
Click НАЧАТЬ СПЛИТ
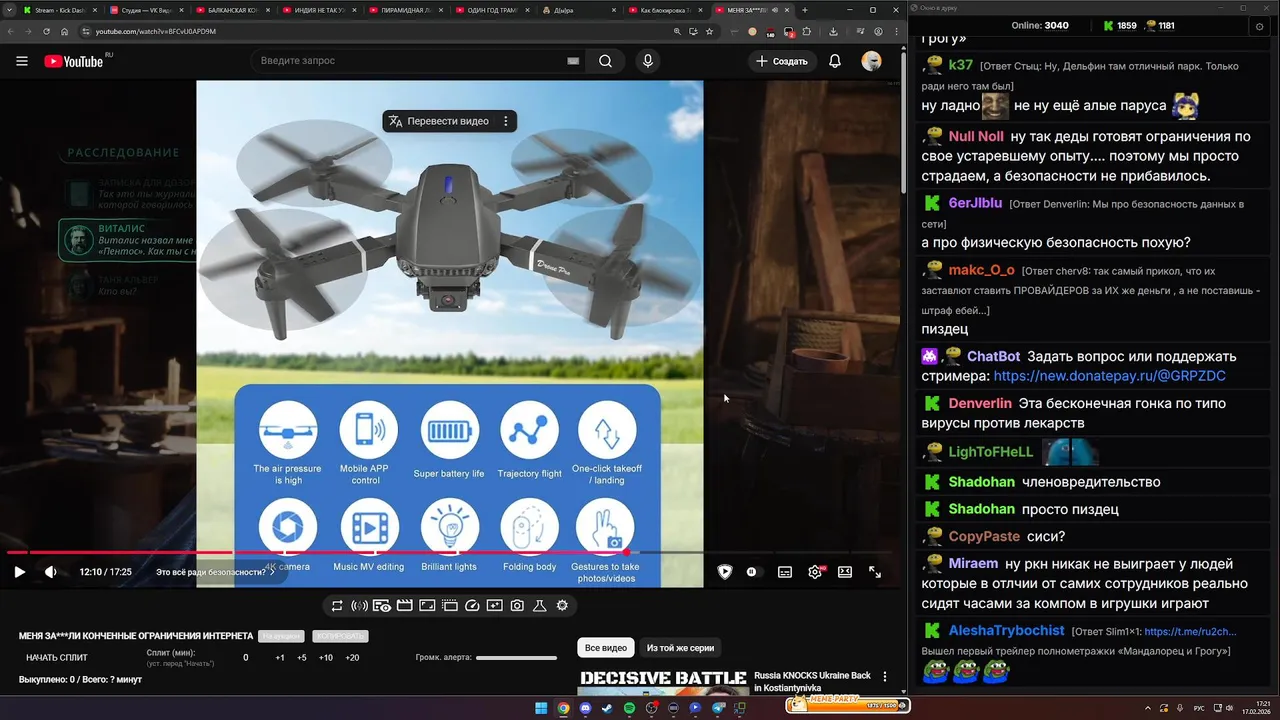(x=57, y=658)
